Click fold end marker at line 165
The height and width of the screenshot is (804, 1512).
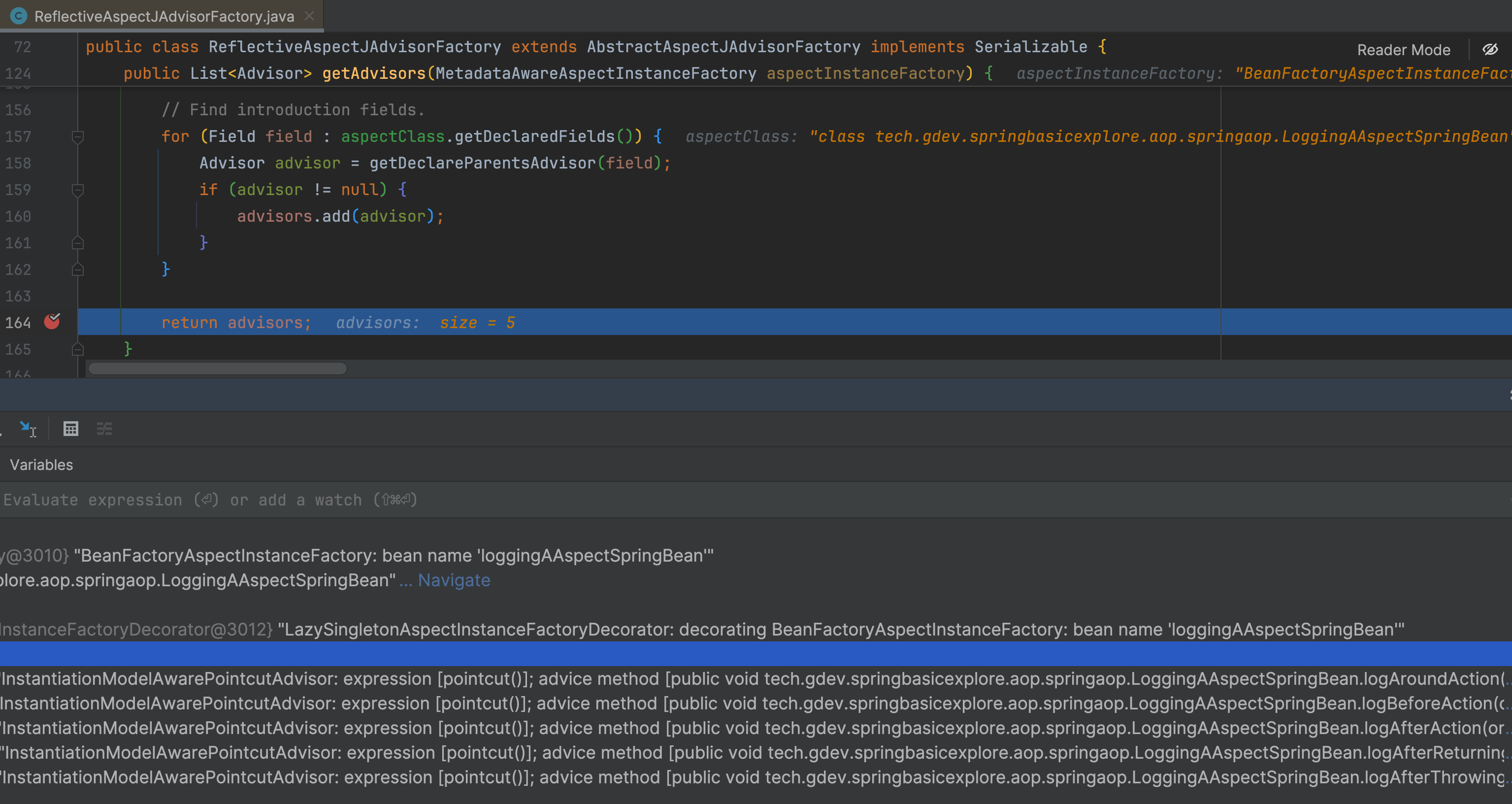click(77, 349)
